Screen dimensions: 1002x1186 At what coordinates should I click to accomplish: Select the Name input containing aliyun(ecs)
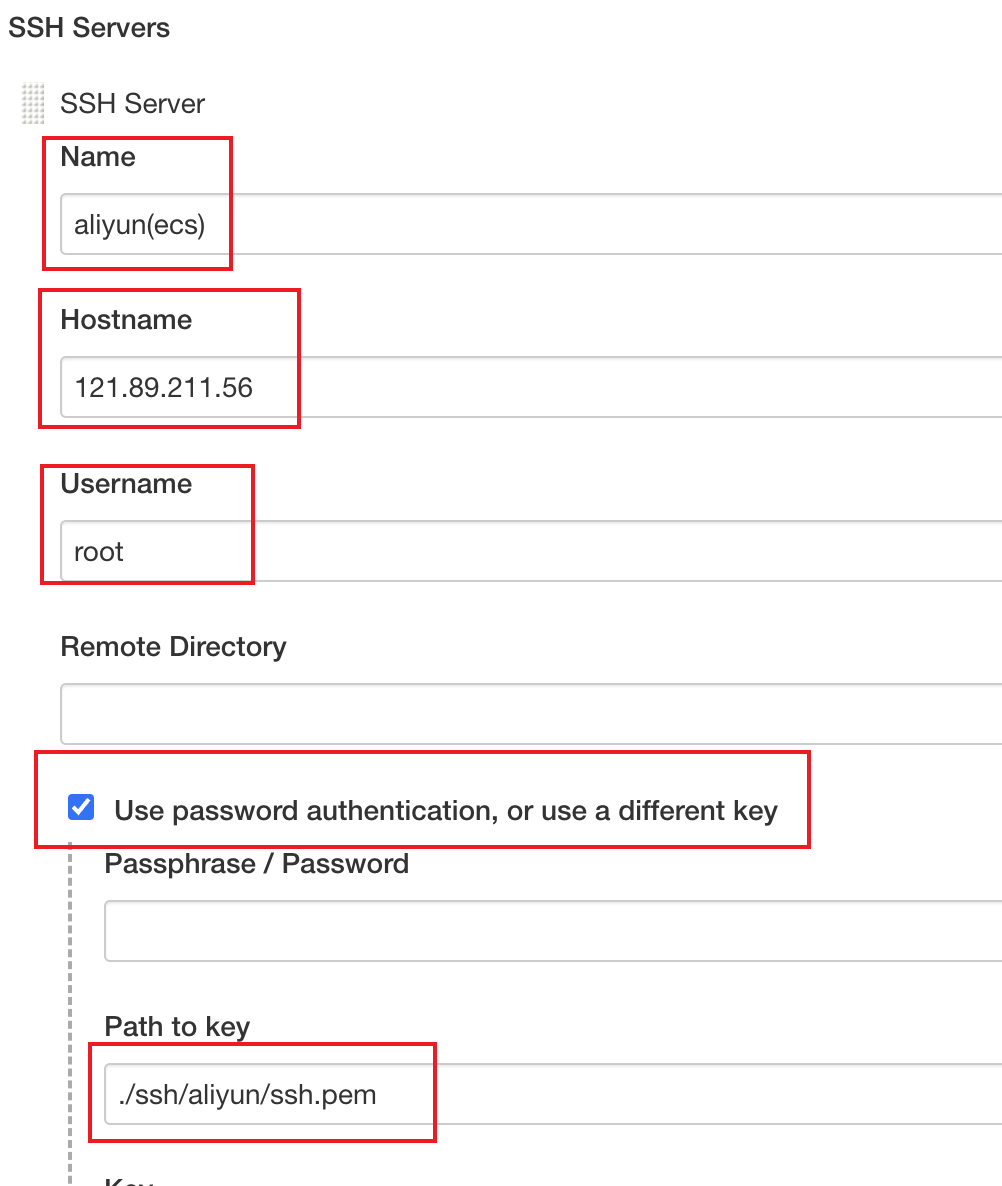point(300,224)
